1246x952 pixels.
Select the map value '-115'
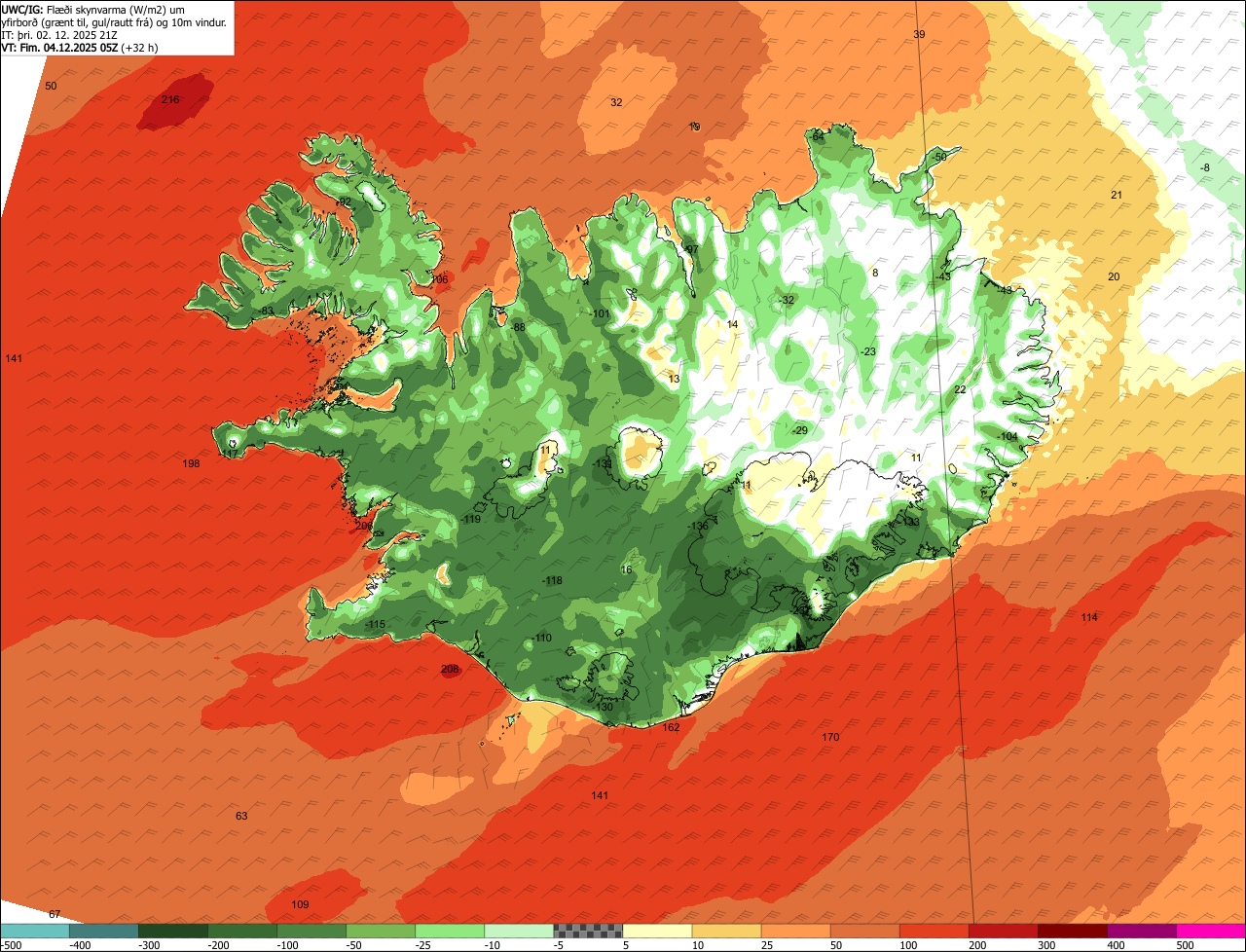(375, 624)
